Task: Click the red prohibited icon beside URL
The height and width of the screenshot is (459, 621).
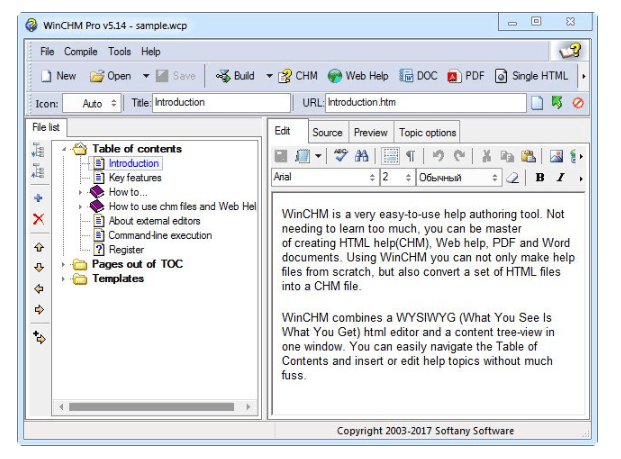Action: click(x=578, y=103)
